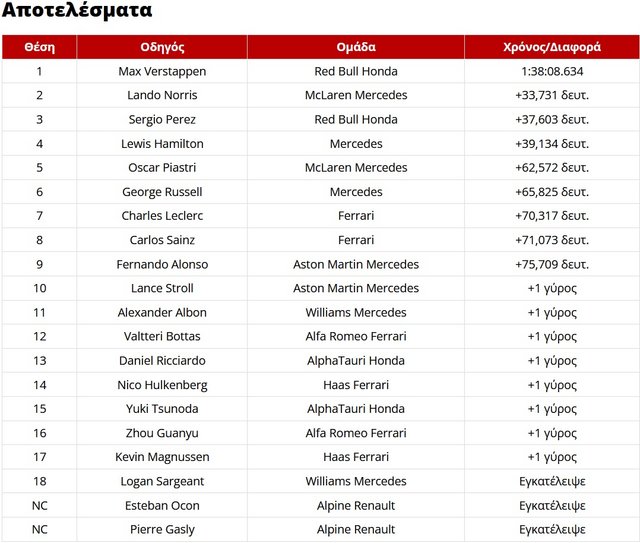Click the Χρόνος/Διαφορά column header
The width and height of the screenshot is (640, 543).
pos(552,47)
